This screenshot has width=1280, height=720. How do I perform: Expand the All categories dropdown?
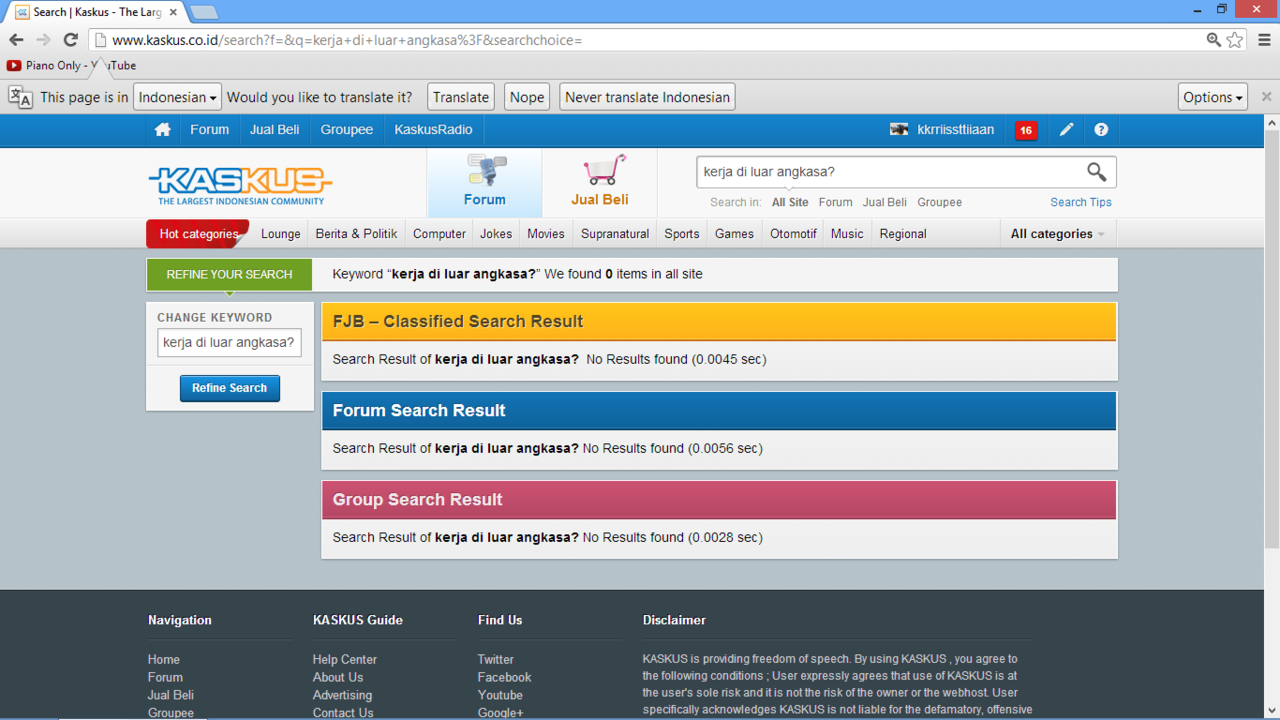[x=1057, y=234]
